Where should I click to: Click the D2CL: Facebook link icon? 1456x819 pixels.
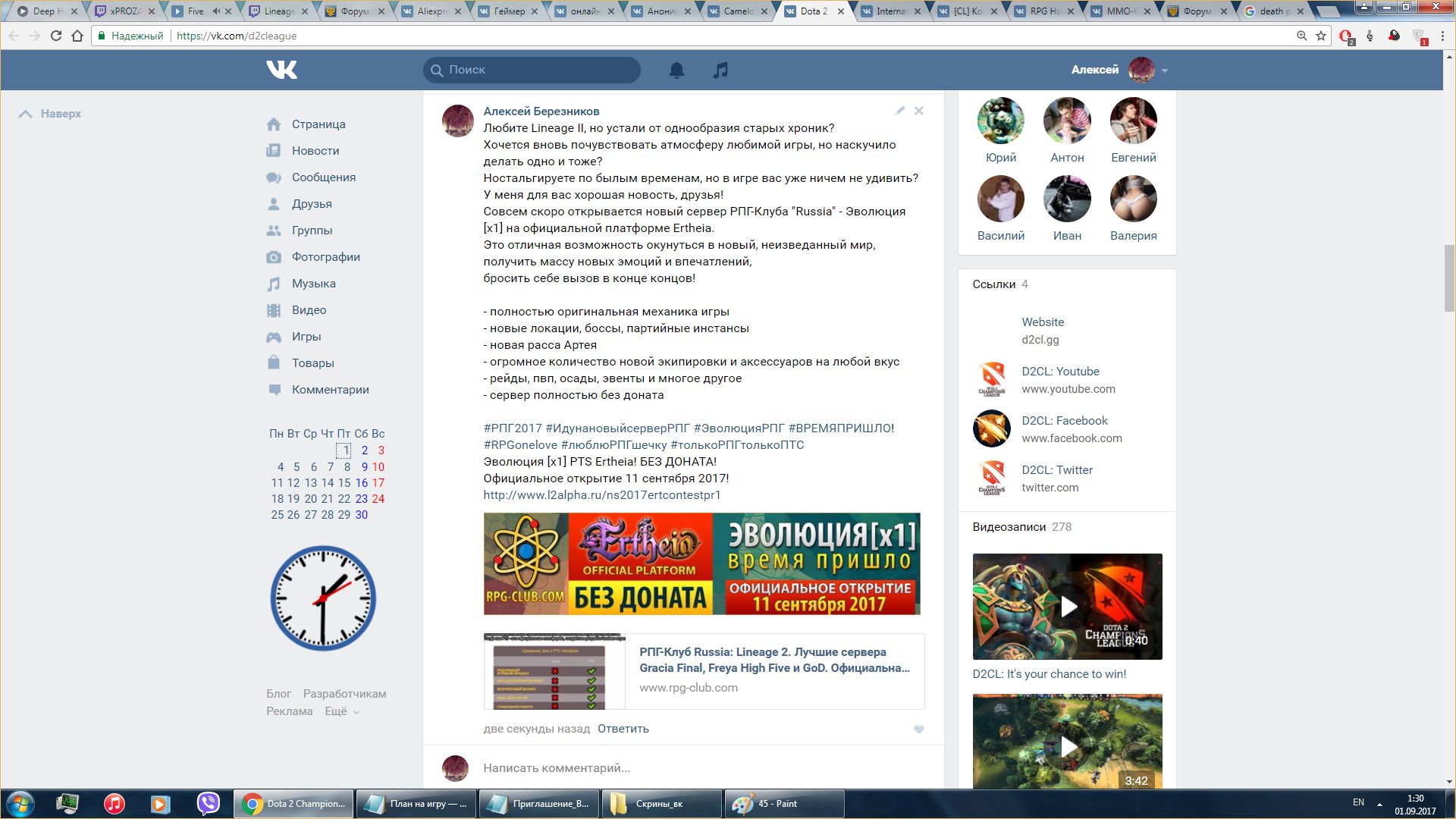992,428
